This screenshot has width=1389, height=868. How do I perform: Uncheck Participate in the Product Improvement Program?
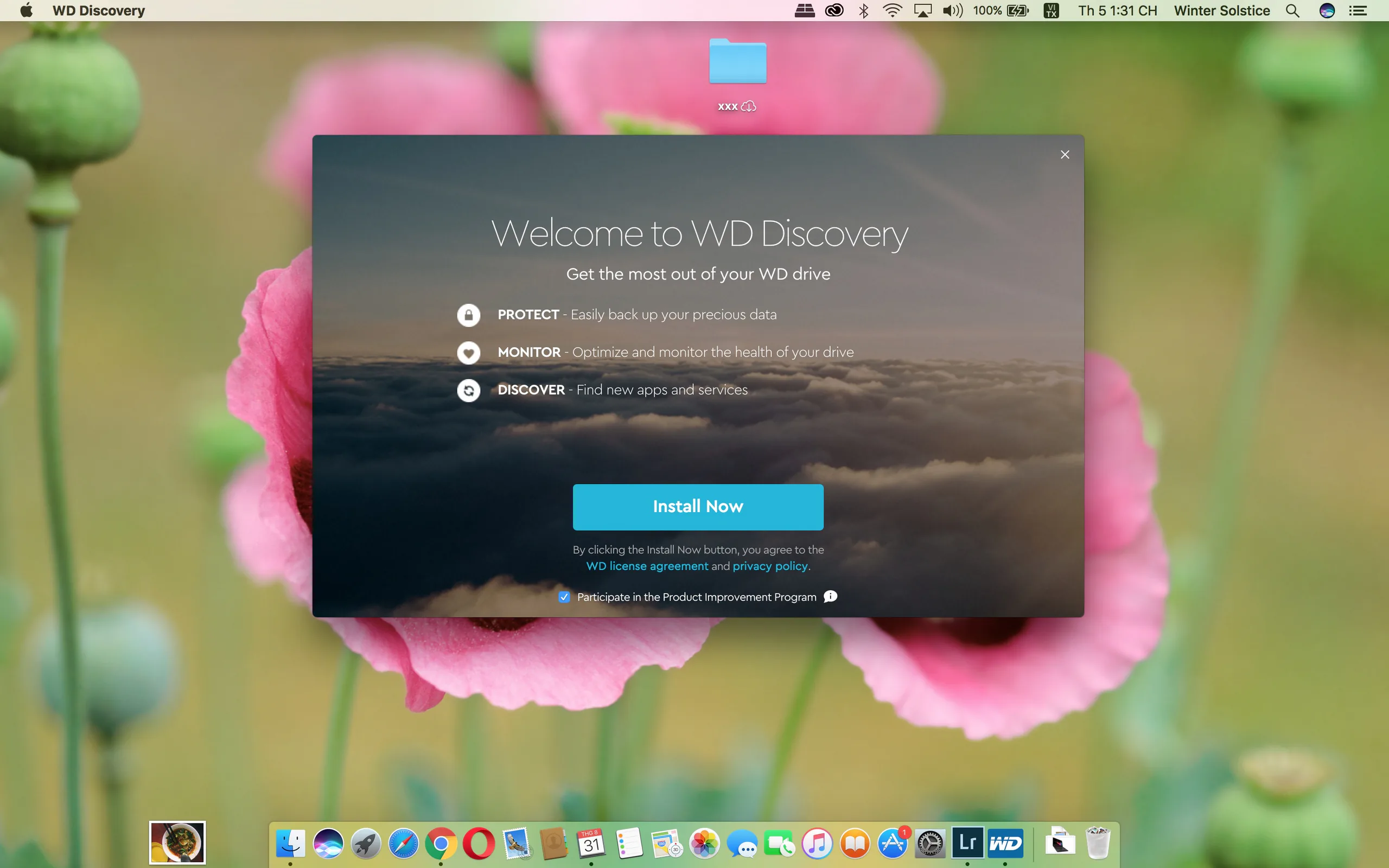564,597
